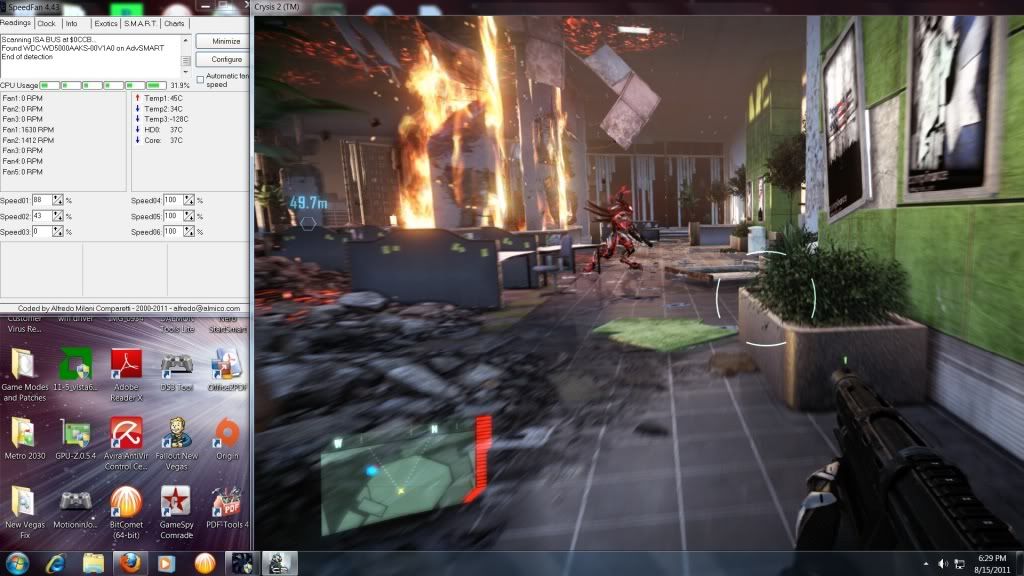This screenshot has width=1024, height=576.
Task: Adjust Speed01 spinner arrows
Action: tap(57, 200)
